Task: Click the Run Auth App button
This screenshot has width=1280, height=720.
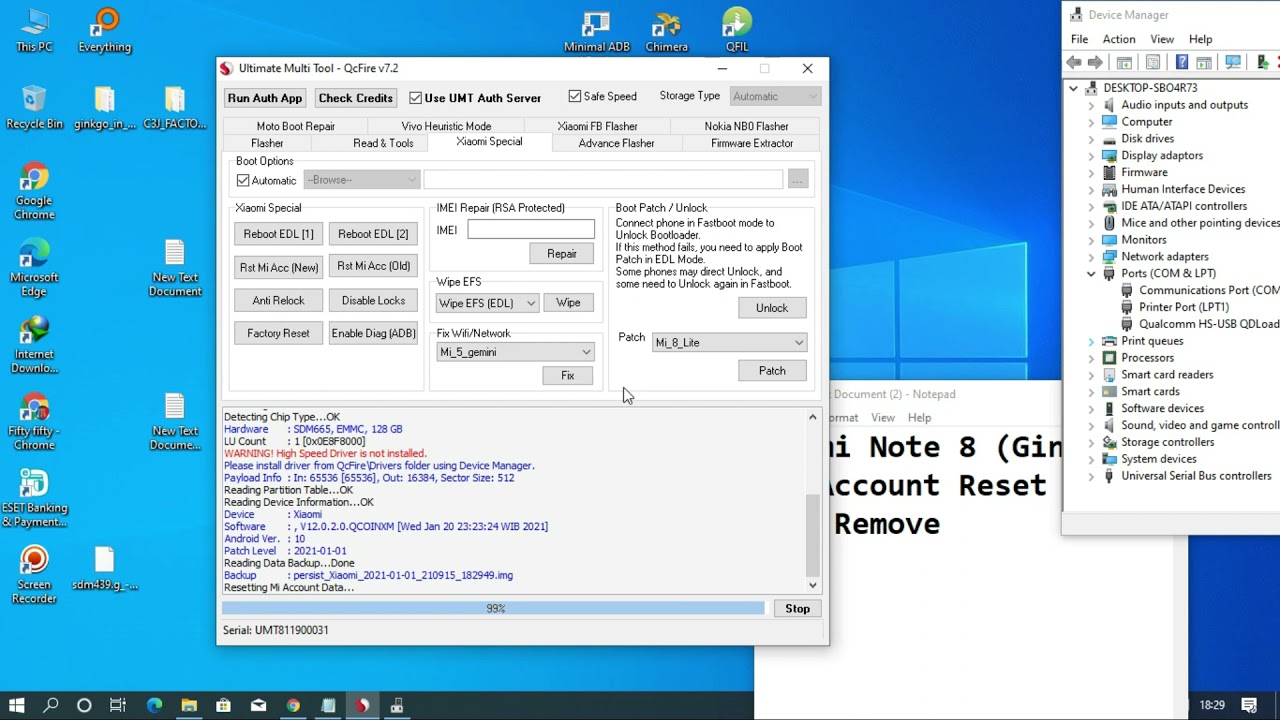Action: click(265, 98)
